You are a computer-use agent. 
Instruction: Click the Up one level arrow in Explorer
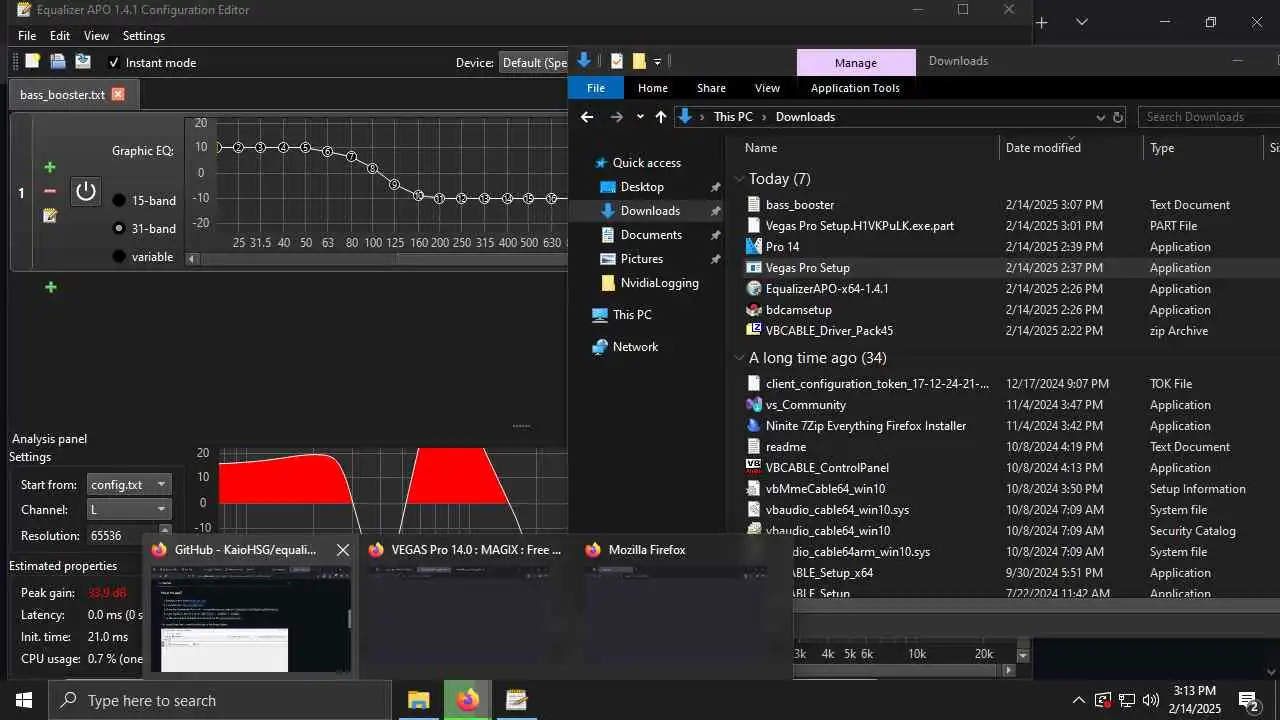(x=660, y=117)
